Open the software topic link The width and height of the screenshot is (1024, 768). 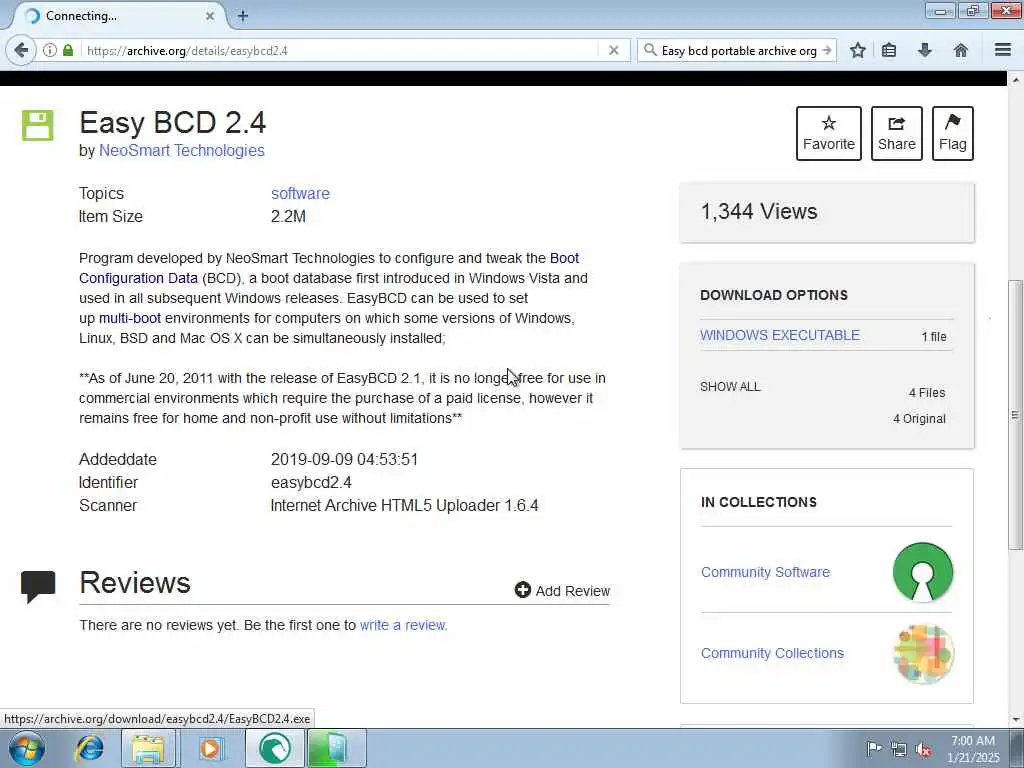point(300,193)
